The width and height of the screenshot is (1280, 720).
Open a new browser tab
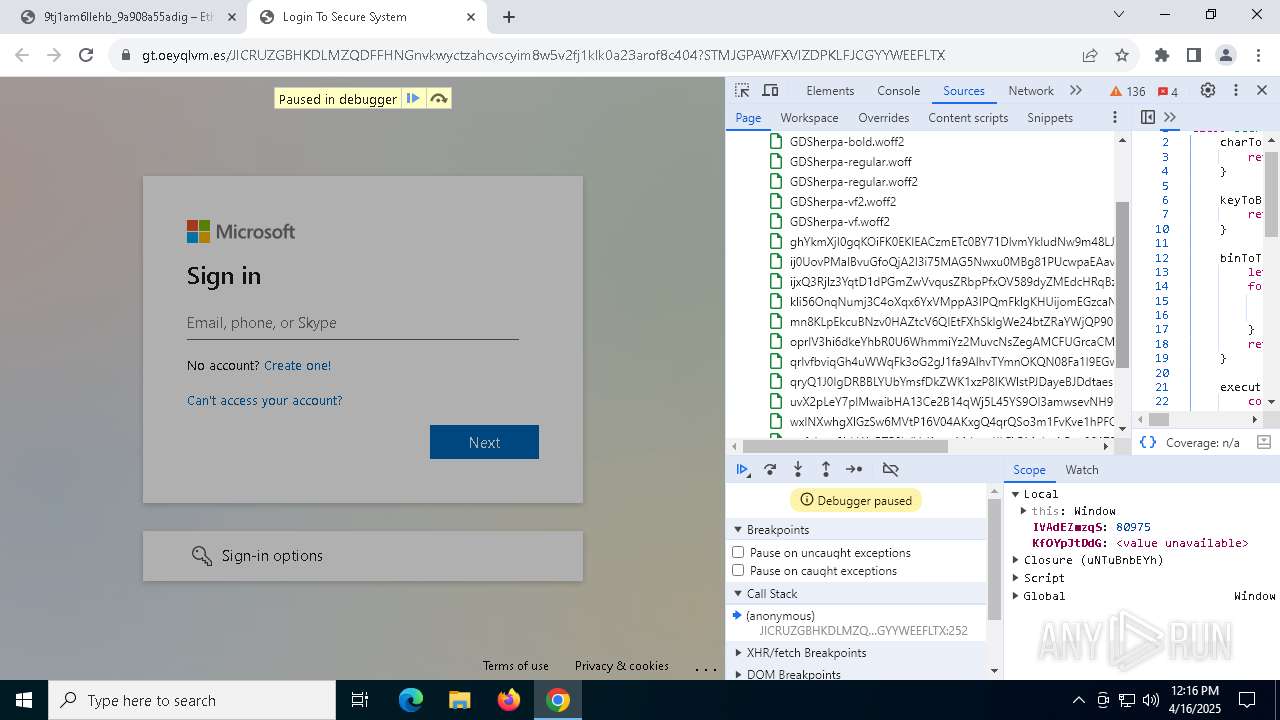[508, 17]
